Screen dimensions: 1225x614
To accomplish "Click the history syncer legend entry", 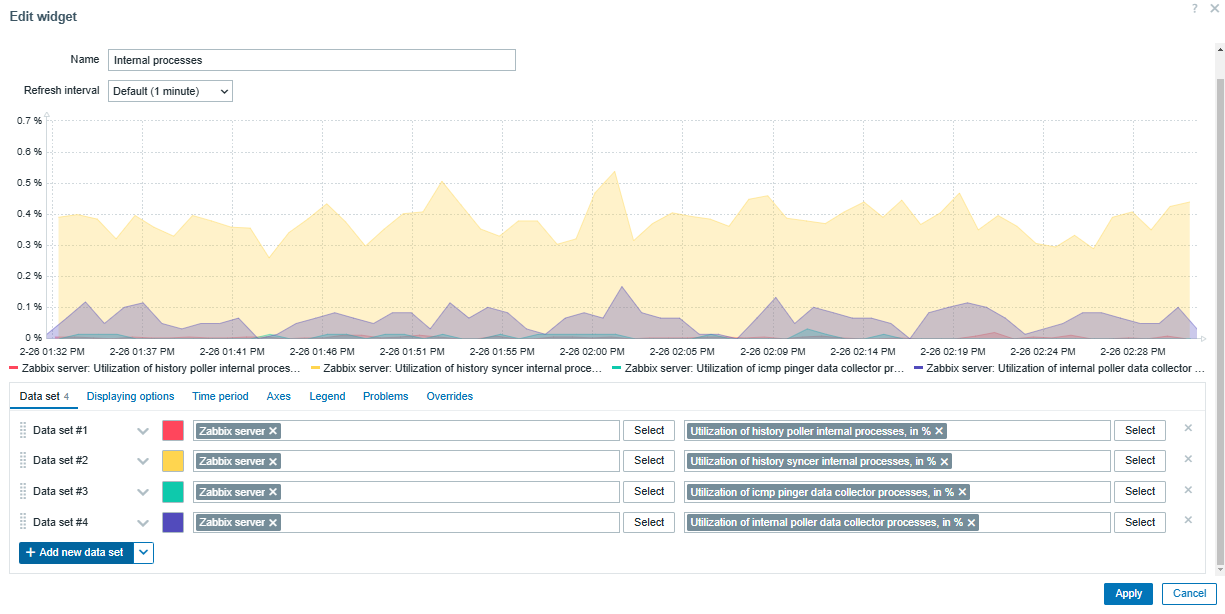I will click(x=456, y=368).
